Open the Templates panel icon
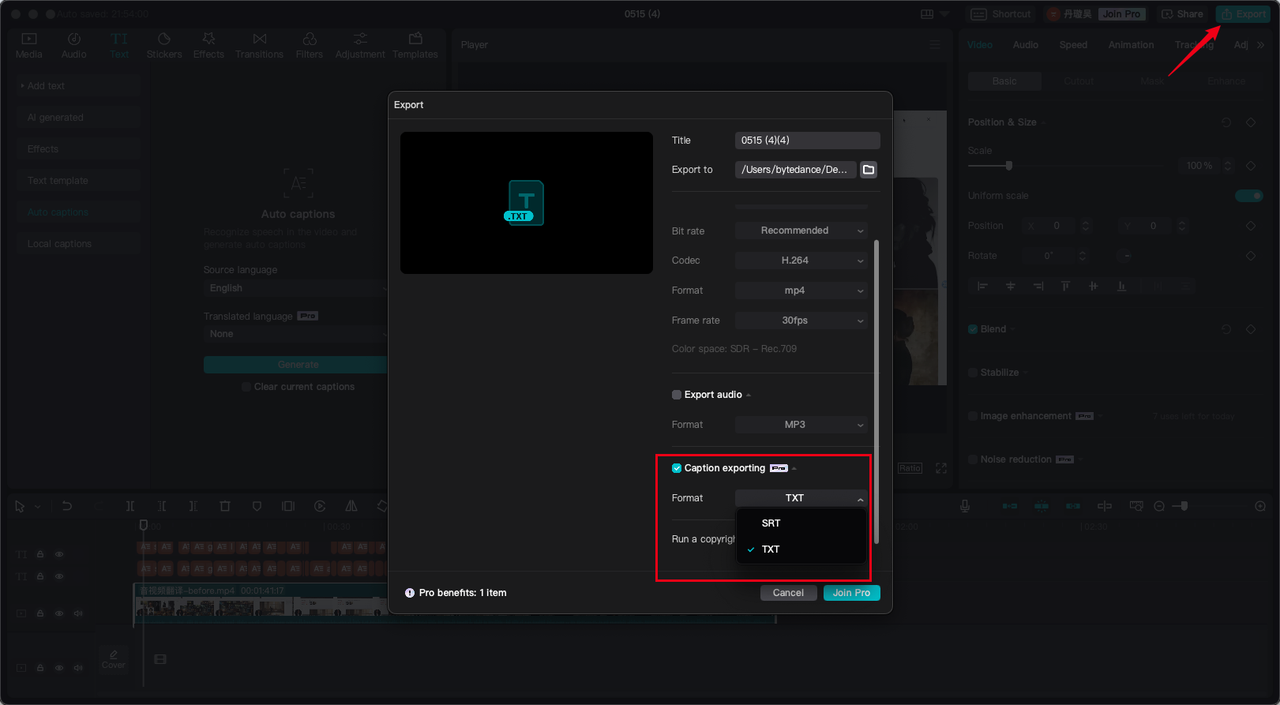This screenshot has height=705, width=1280. pos(415,38)
